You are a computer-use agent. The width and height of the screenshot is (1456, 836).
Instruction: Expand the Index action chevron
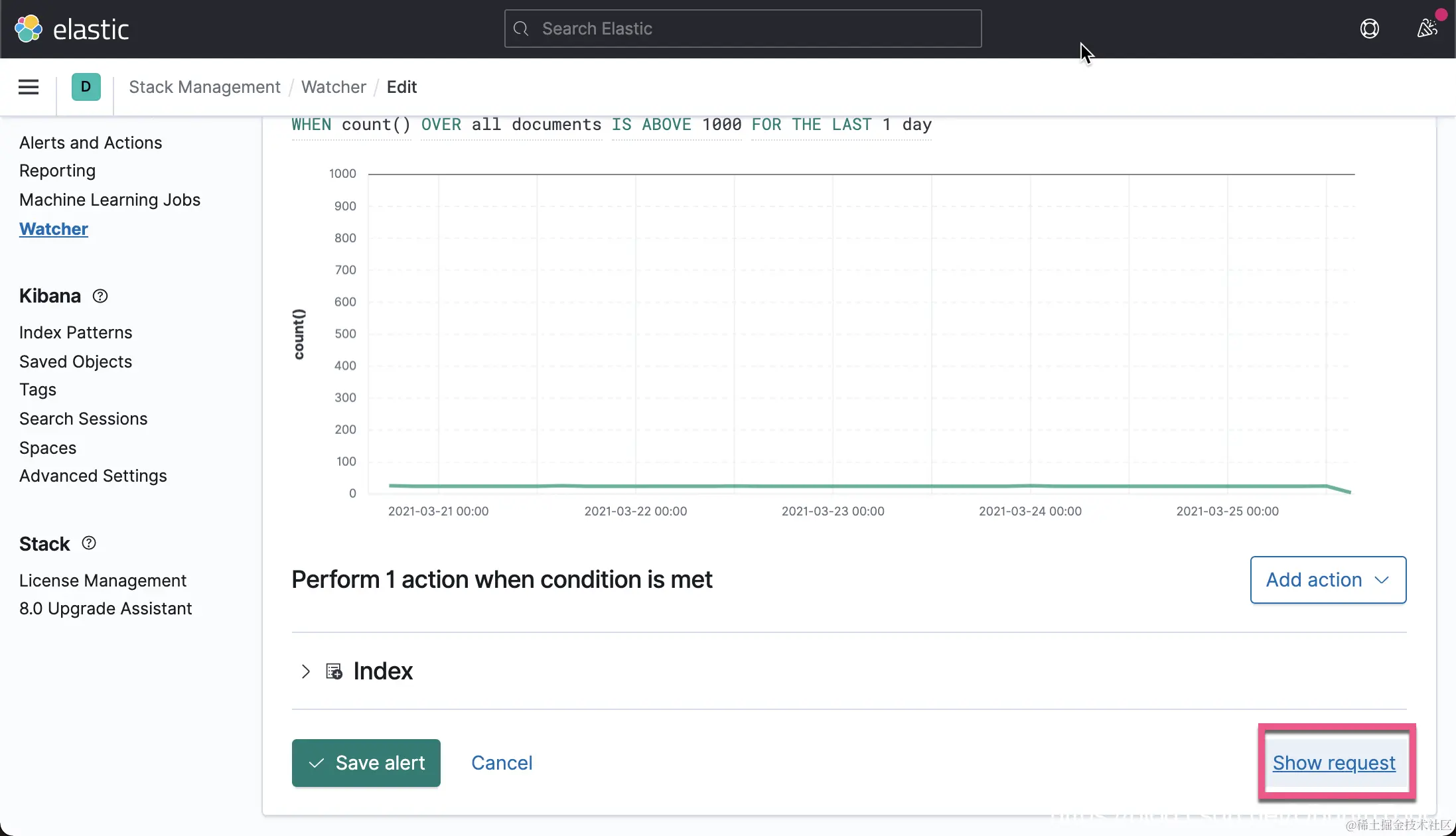click(x=305, y=671)
